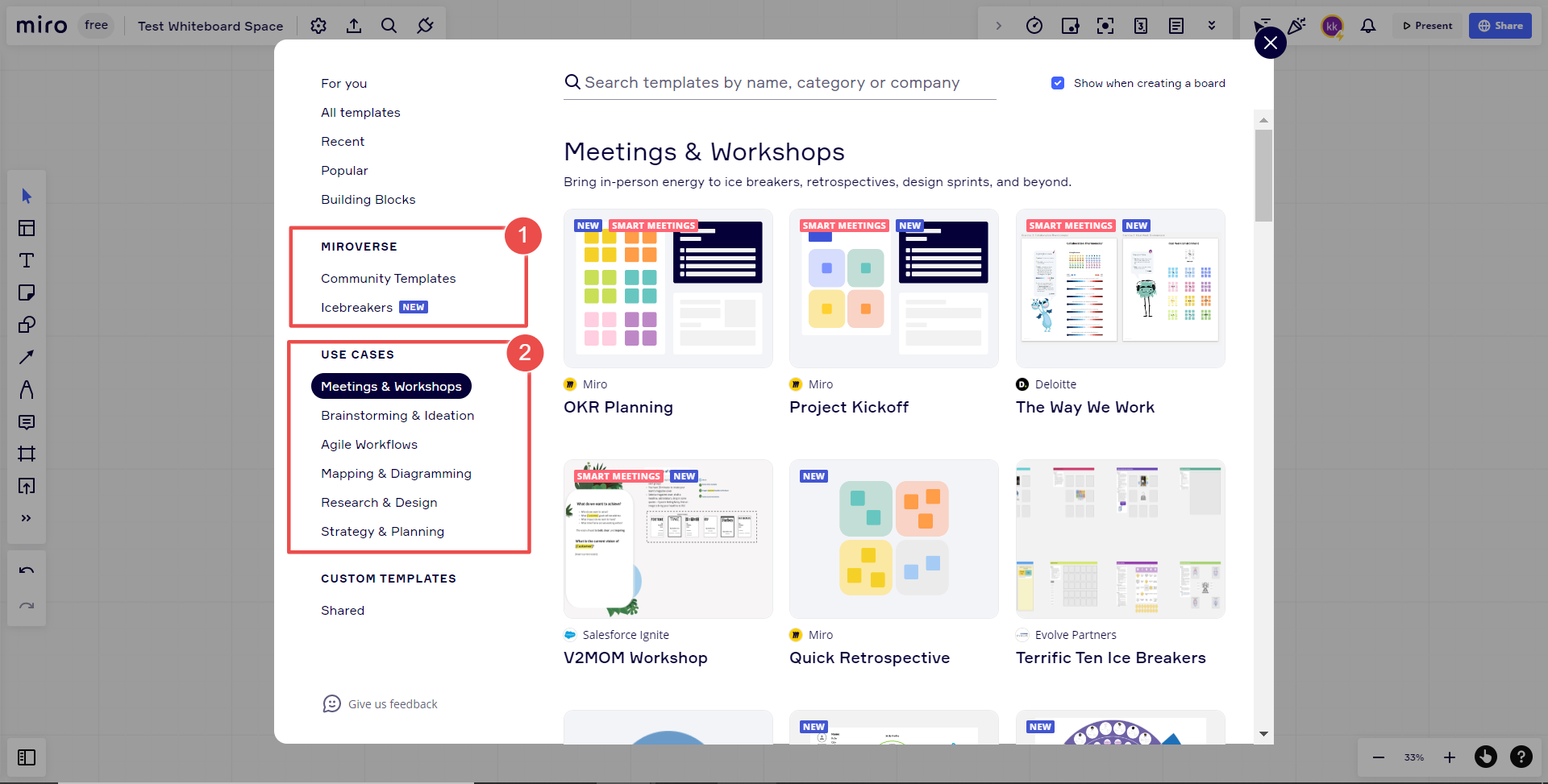Open All templates category
The image size is (1548, 784).
(360, 112)
